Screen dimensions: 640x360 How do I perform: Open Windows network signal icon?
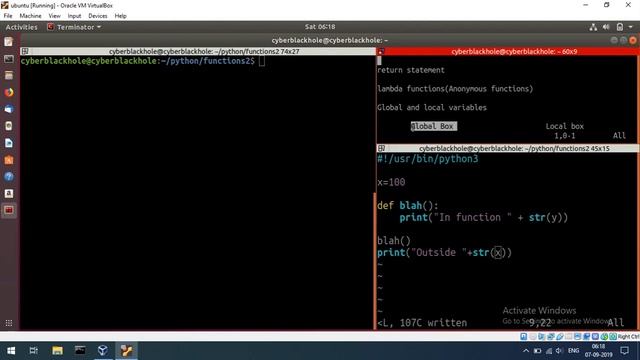point(549,351)
